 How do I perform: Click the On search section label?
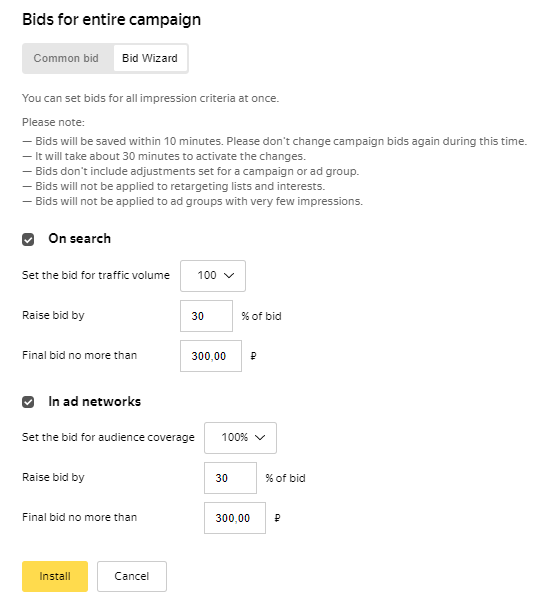pos(80,238)
